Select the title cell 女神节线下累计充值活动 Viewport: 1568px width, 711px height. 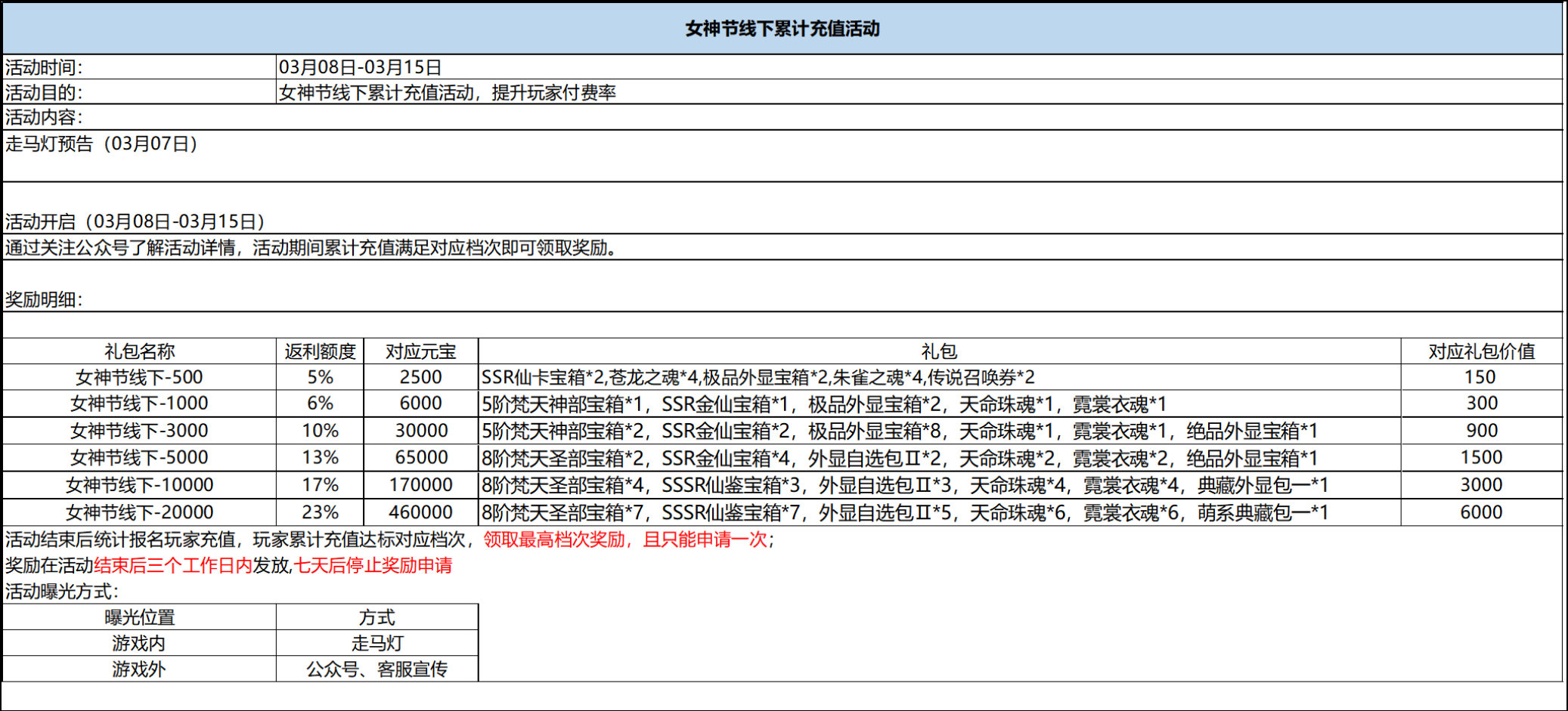pyautogui.click(x=782, y=29)
